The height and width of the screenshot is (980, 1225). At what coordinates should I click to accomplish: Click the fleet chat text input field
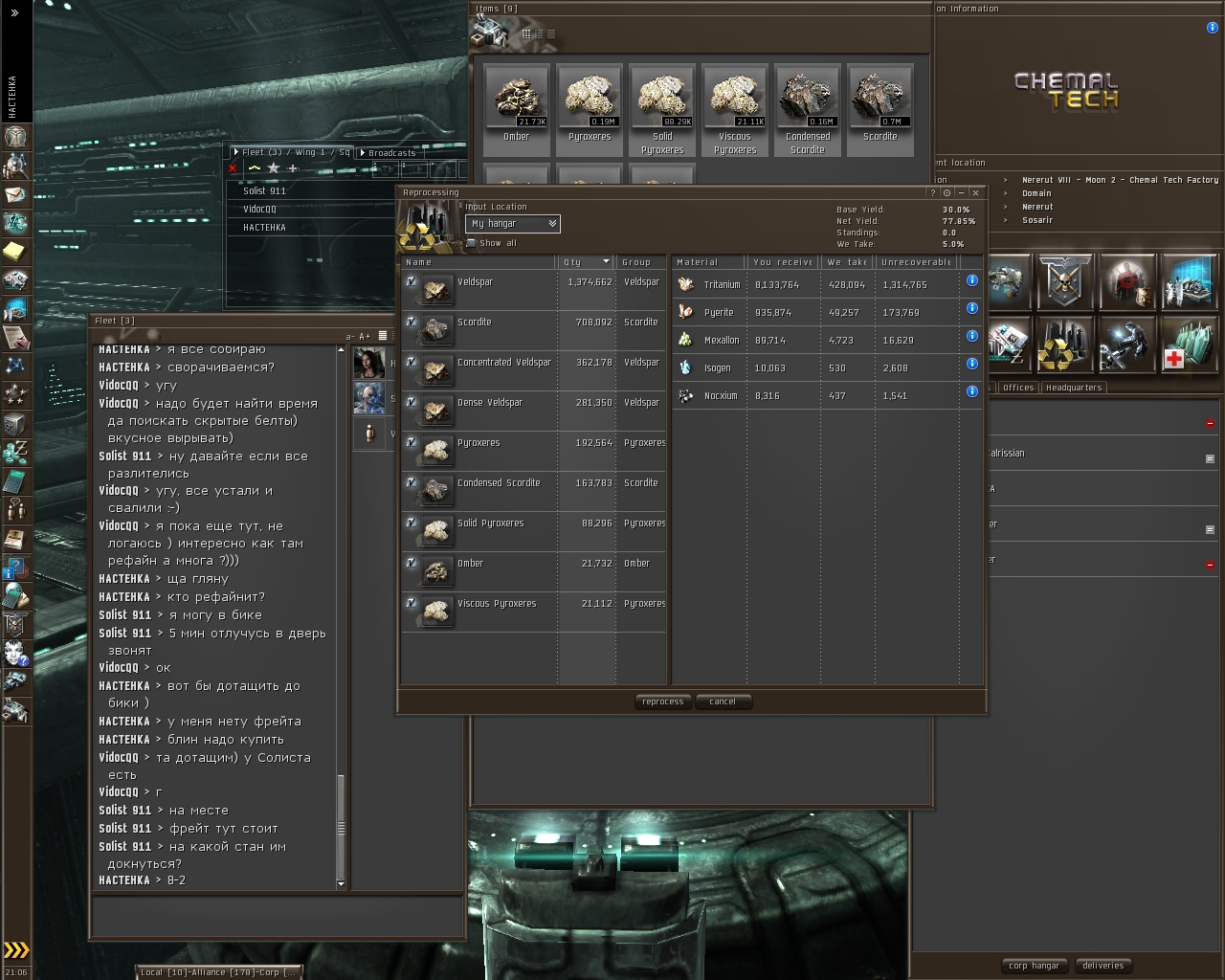pos(278,916)
